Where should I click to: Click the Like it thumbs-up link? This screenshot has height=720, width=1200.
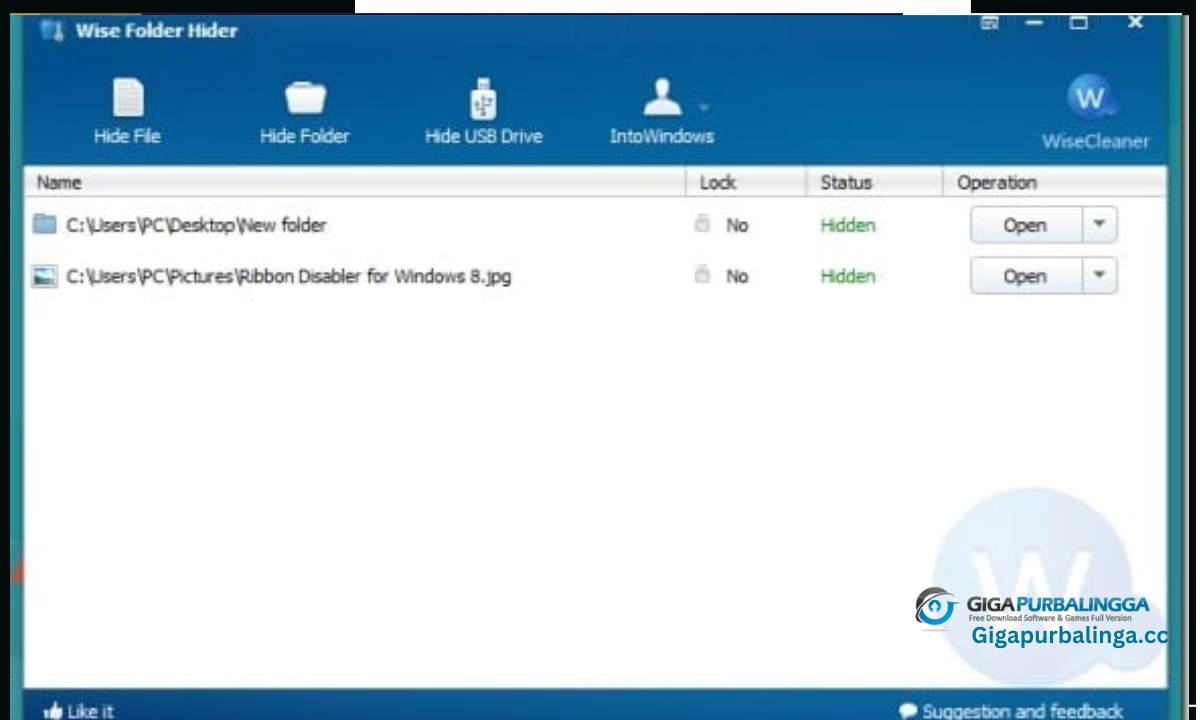79,711
